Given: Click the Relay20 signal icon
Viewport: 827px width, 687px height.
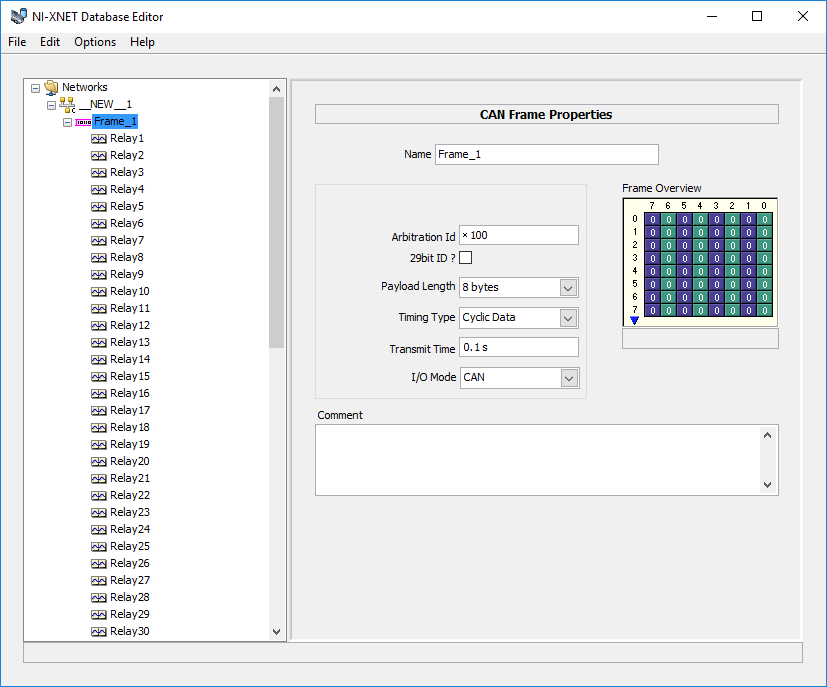Looking at the screenshot, I should [99, 461].
